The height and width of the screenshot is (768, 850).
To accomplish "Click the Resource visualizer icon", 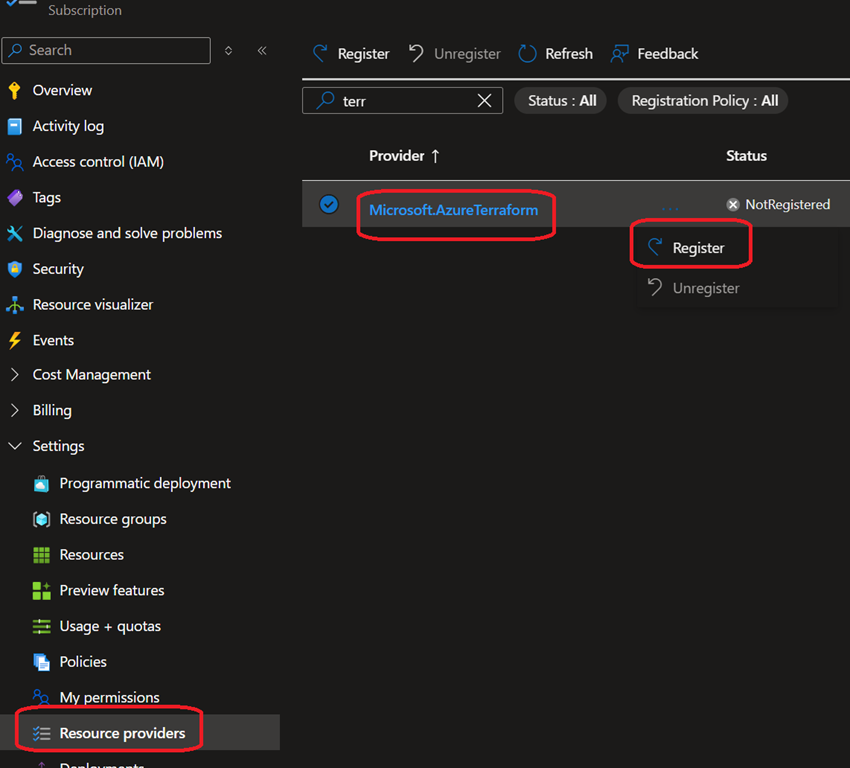I will click(14, 305).
